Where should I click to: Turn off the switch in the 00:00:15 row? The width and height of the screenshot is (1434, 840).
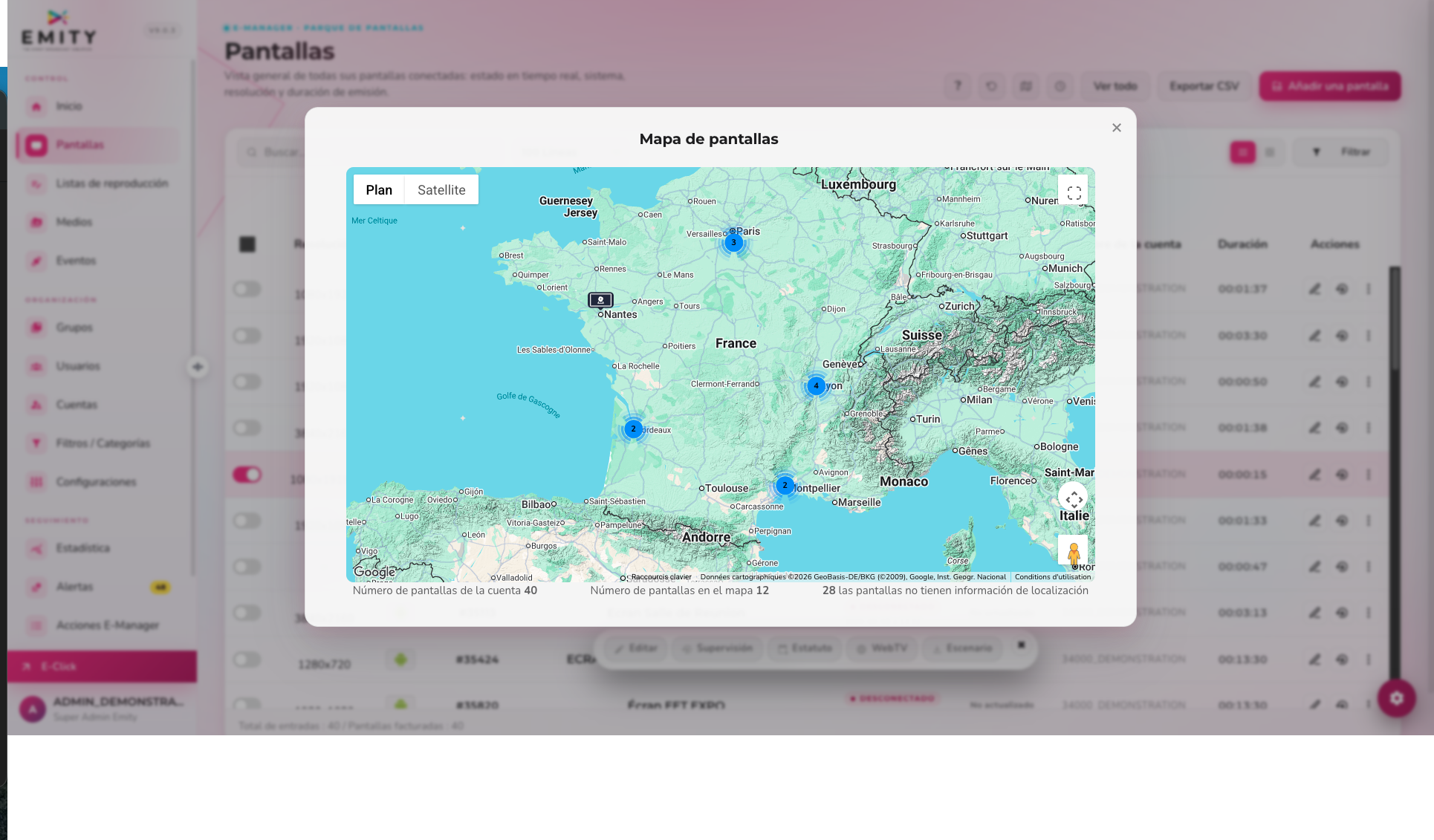click(247, 475)
